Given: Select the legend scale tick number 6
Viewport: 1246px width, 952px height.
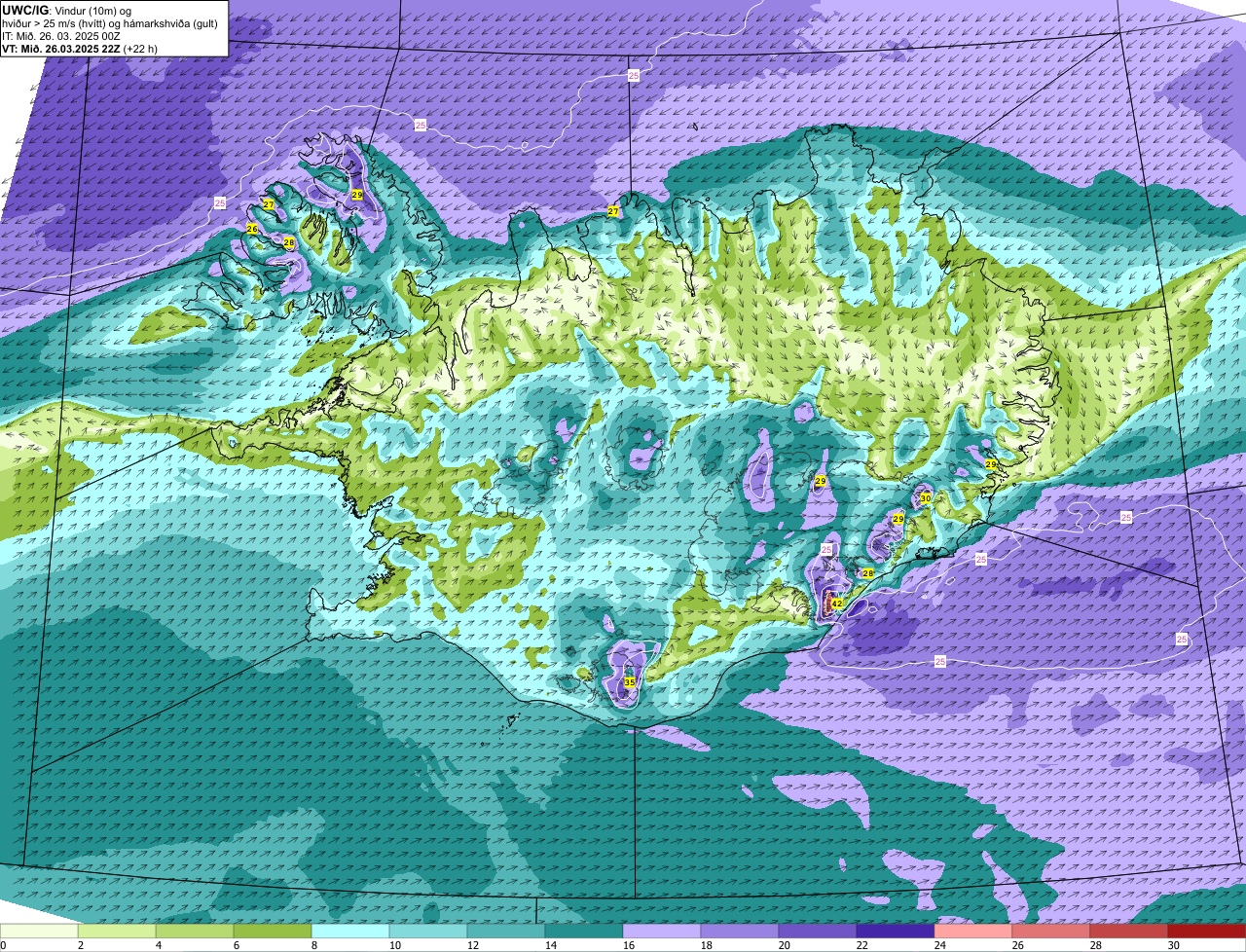Looking at the screenshot, I should click(x=236, y=945).
